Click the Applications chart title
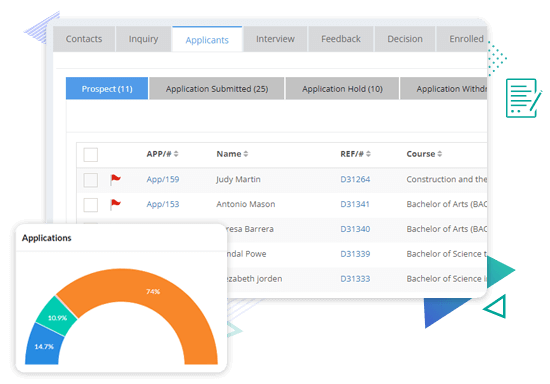The width and height of the screenshot is (550, 384). click(x=47, y=238)
